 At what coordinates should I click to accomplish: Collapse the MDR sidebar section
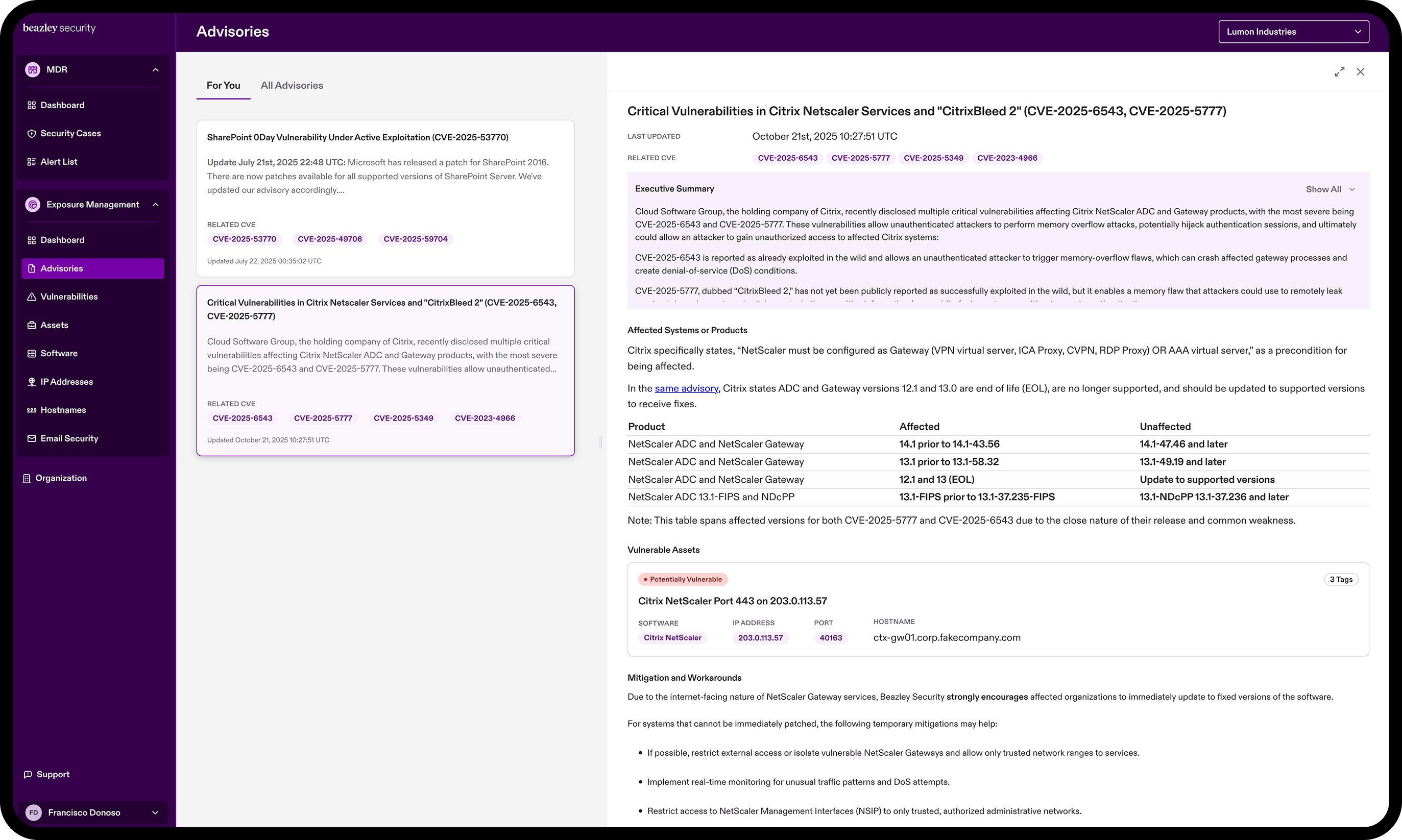click(155, 69)
